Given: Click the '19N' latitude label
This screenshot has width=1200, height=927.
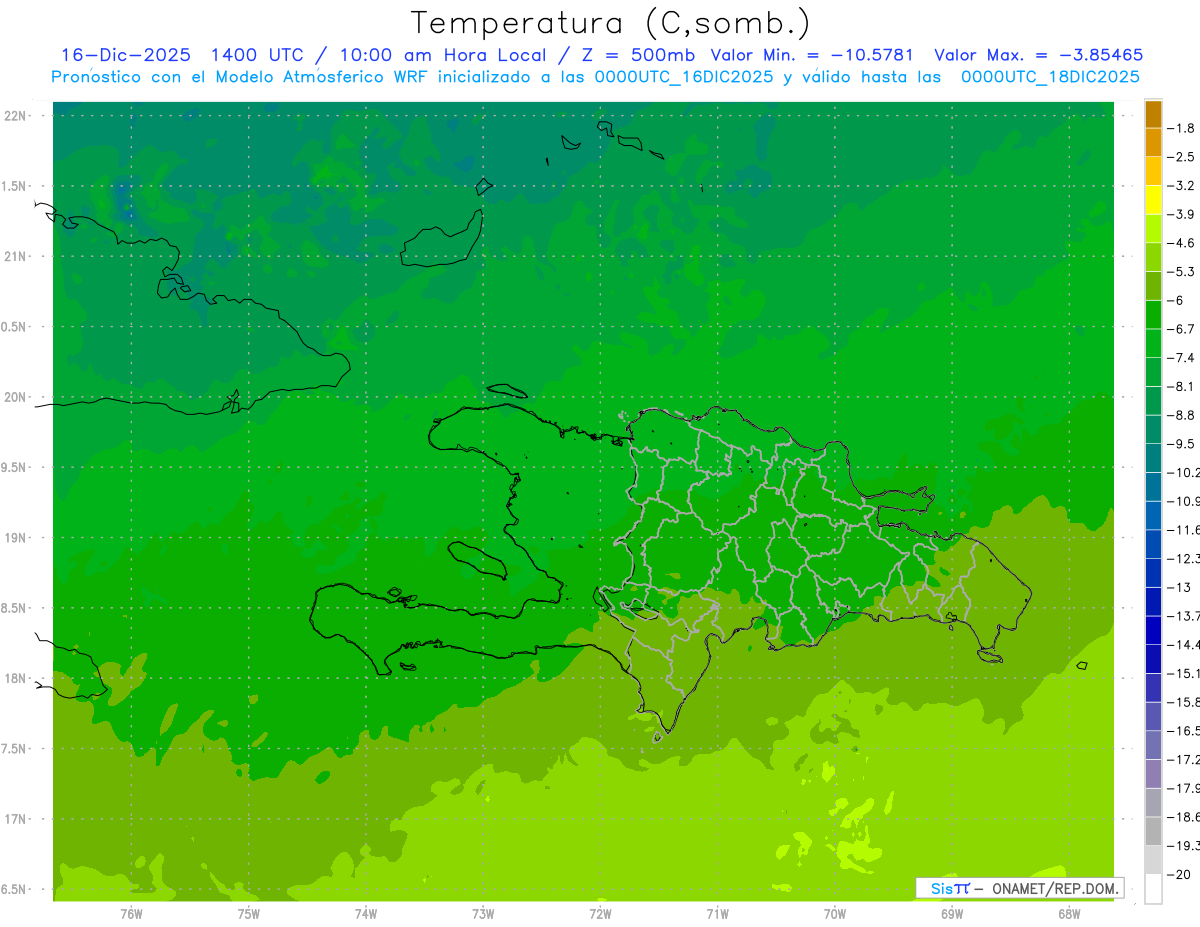Looking at the screenshot, I should coord(16,538).
